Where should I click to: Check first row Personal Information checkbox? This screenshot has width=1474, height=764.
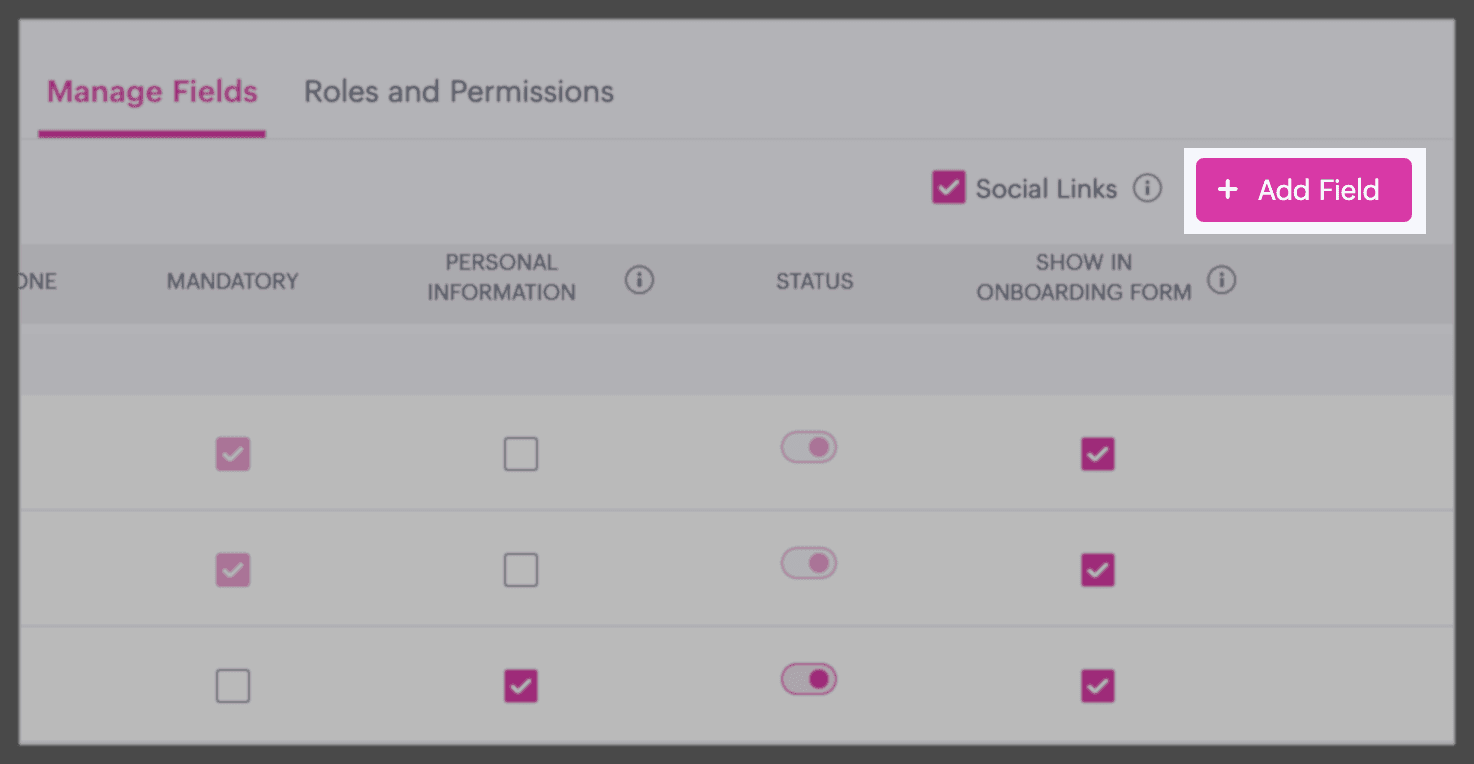click(520, 455)
